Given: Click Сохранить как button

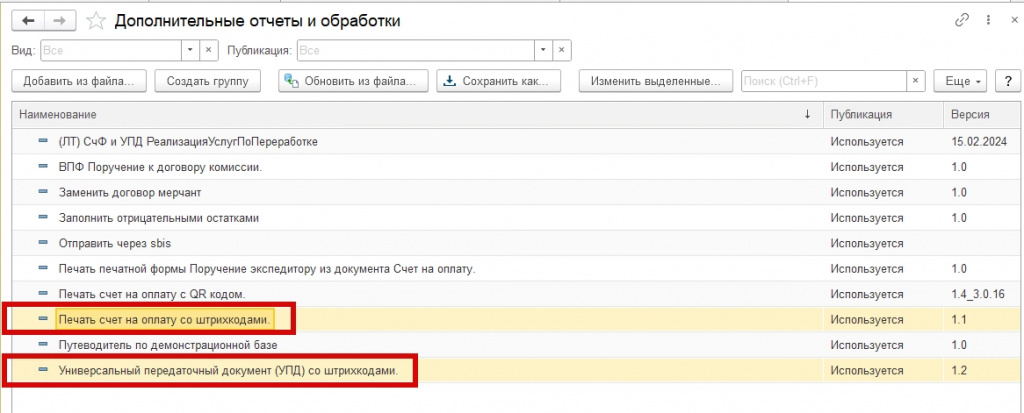Looking at the screenshot, I should (499, 82).
